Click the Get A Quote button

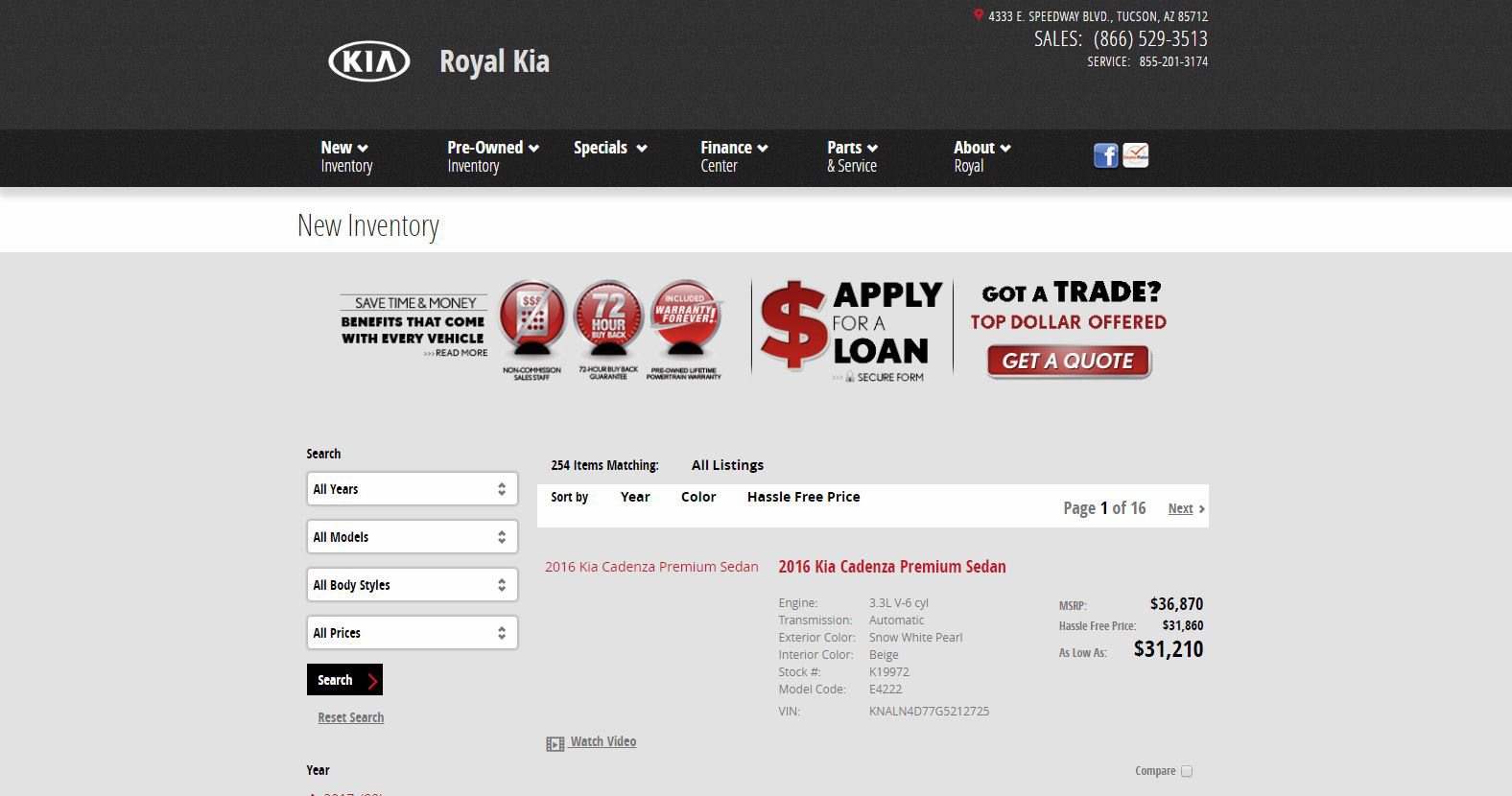(1069, 362)
